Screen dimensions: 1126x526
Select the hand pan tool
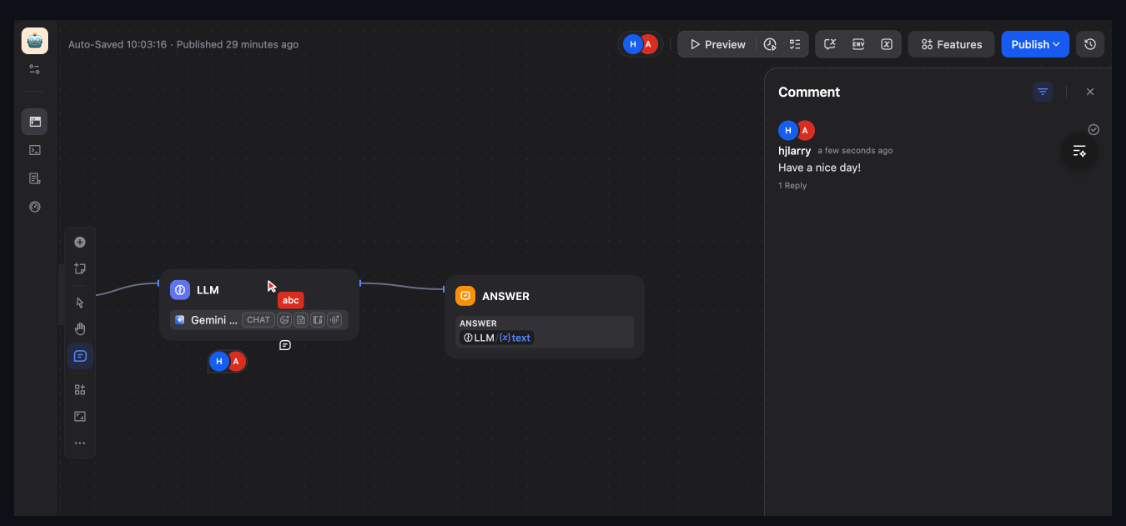tap(80, 329)
